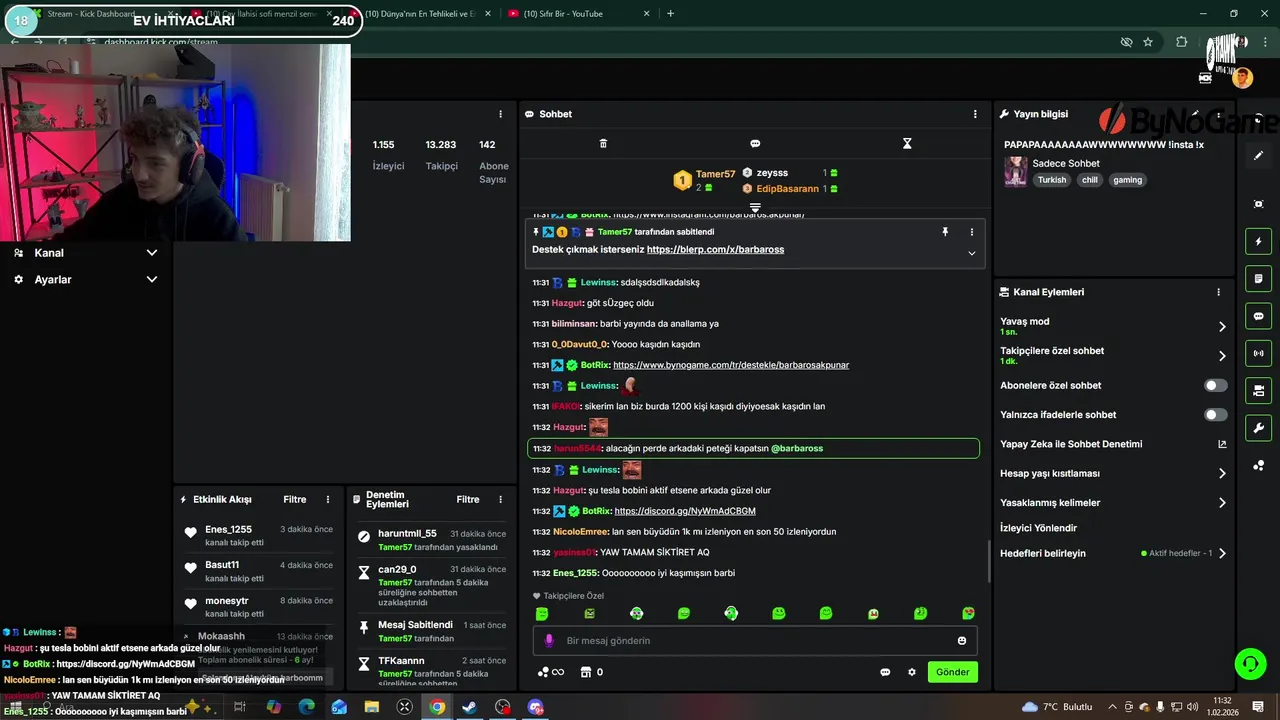Open a new browser tab

pos(670,14)
